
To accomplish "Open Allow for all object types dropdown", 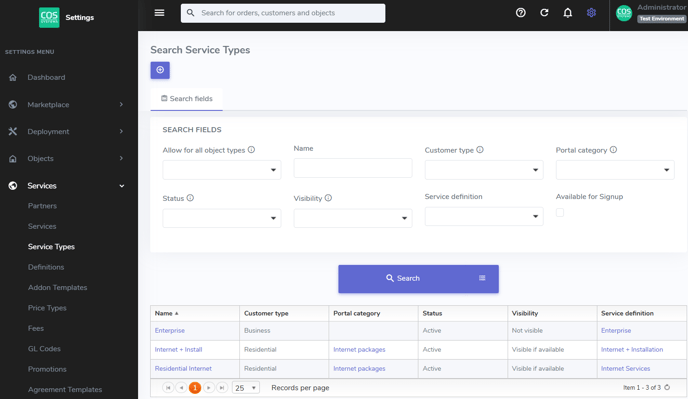I will pos(222,170).
